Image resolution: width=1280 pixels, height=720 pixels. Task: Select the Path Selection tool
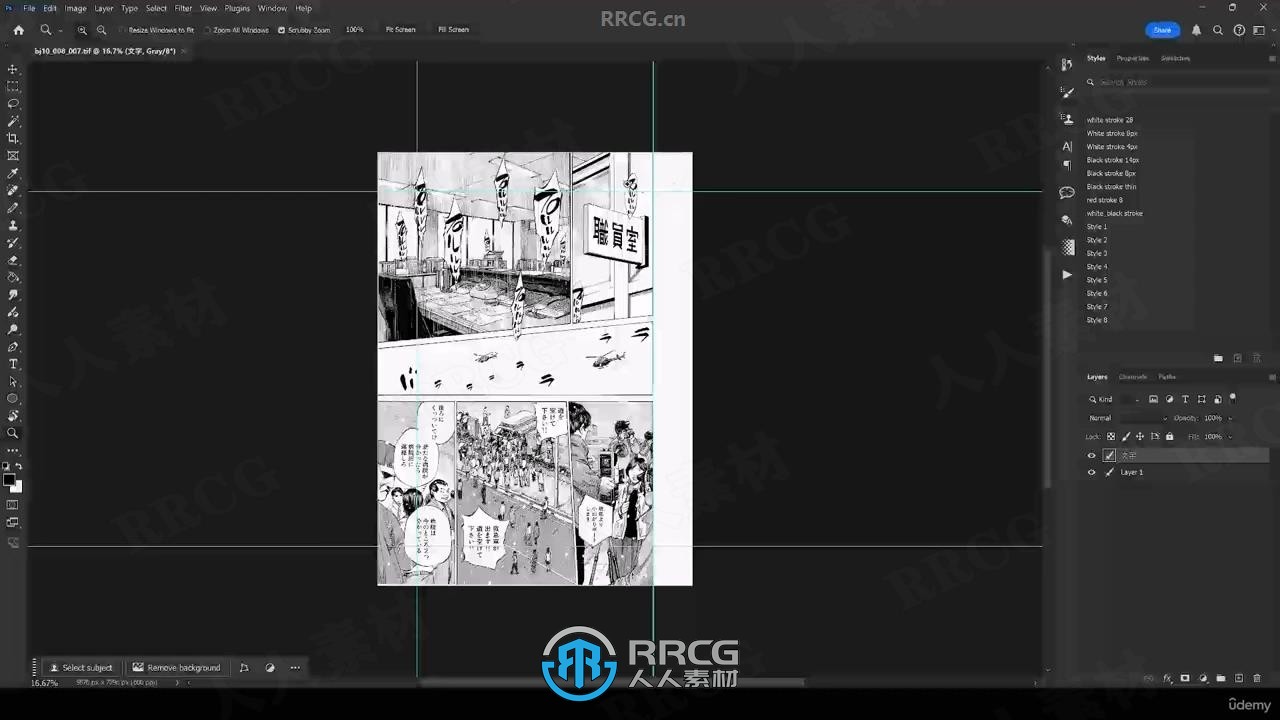pos(13,381)
